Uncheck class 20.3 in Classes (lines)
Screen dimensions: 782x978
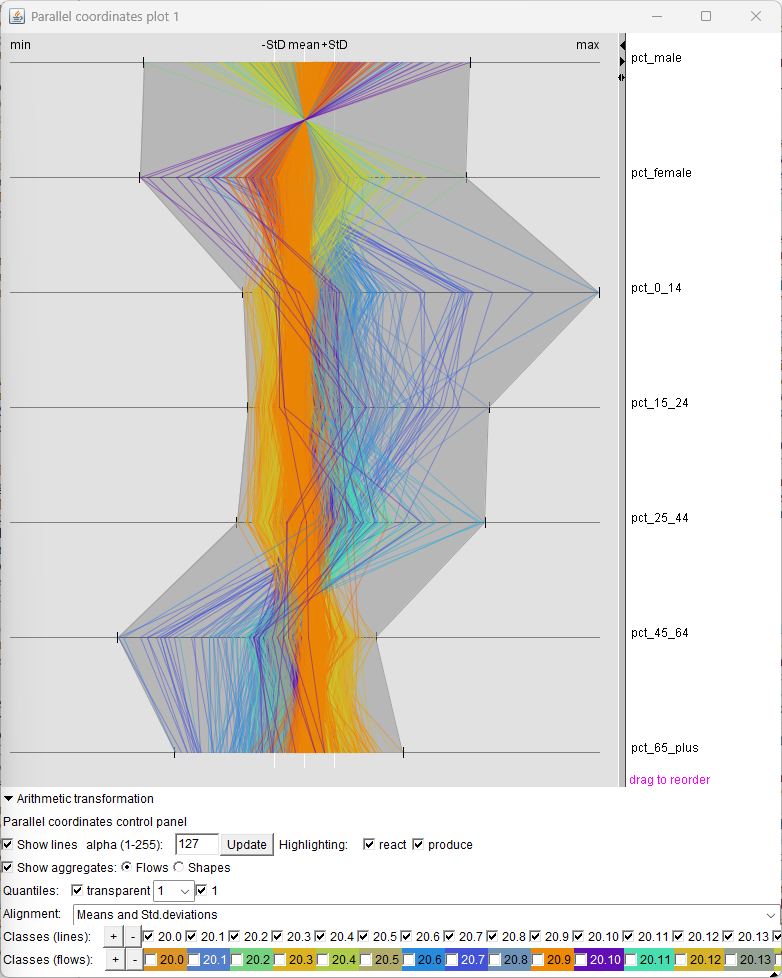(278, 936)
